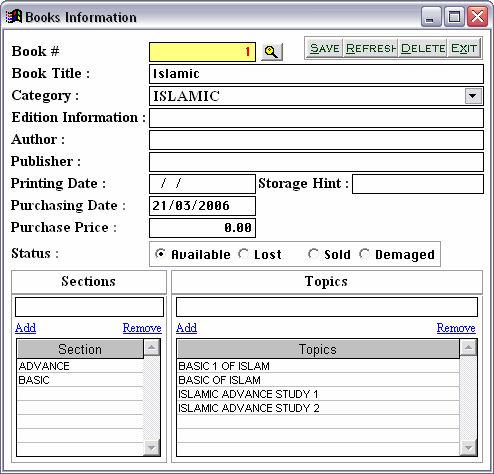Select the ADVANCE row in Section list

pos(80,366)
